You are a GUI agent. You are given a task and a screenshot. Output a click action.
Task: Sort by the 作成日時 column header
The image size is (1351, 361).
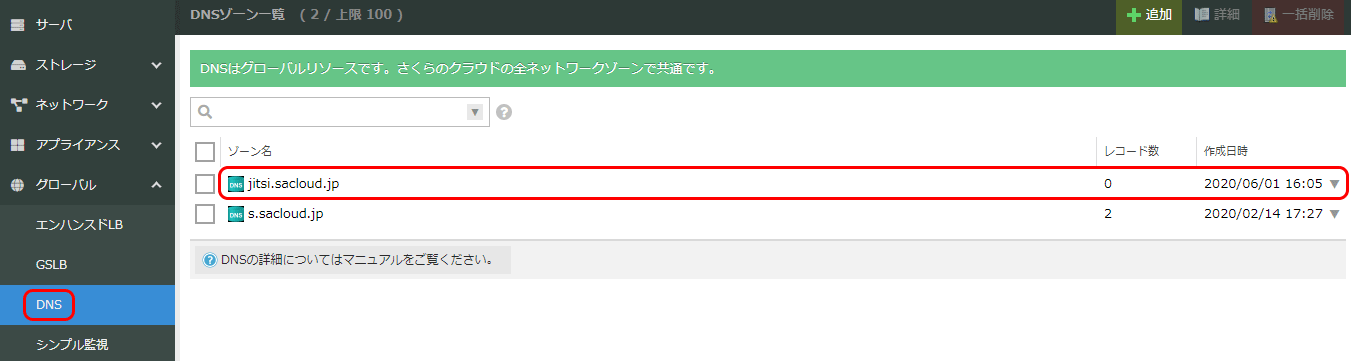coord(1226,151)
